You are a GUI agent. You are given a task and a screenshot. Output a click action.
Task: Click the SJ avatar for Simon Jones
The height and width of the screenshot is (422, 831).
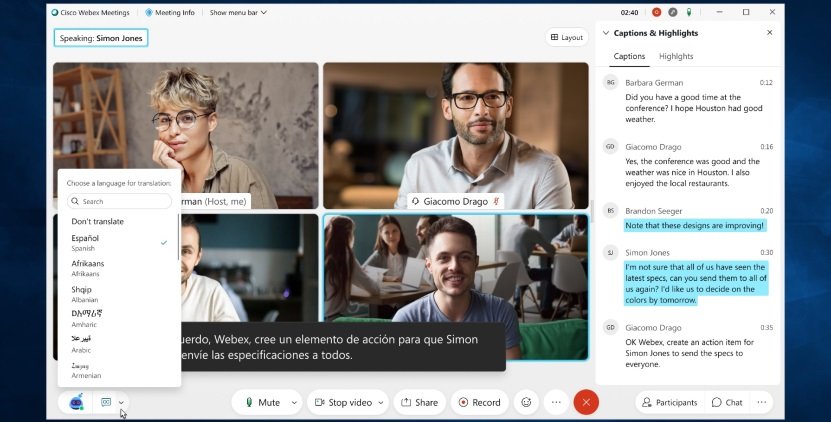point(611,253)
